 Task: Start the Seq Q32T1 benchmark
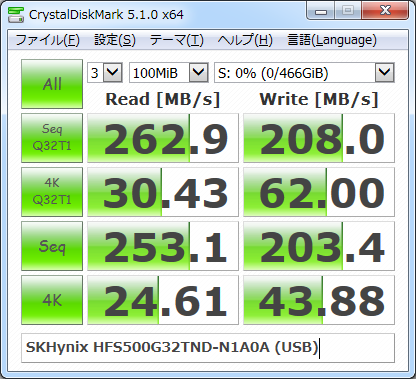52,138
